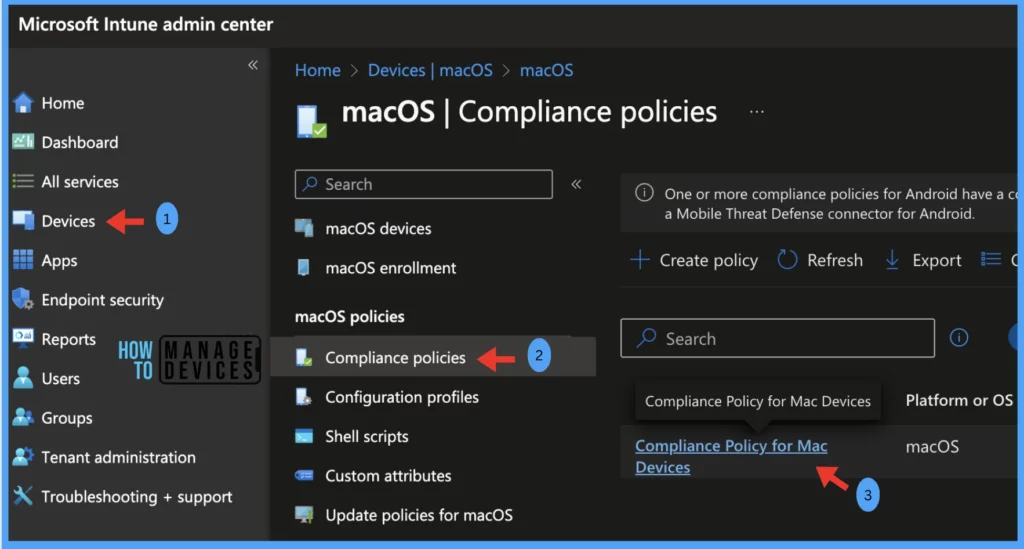Click the Android compliance info banner
The image size is (1024, 549).
coord(818,203)
